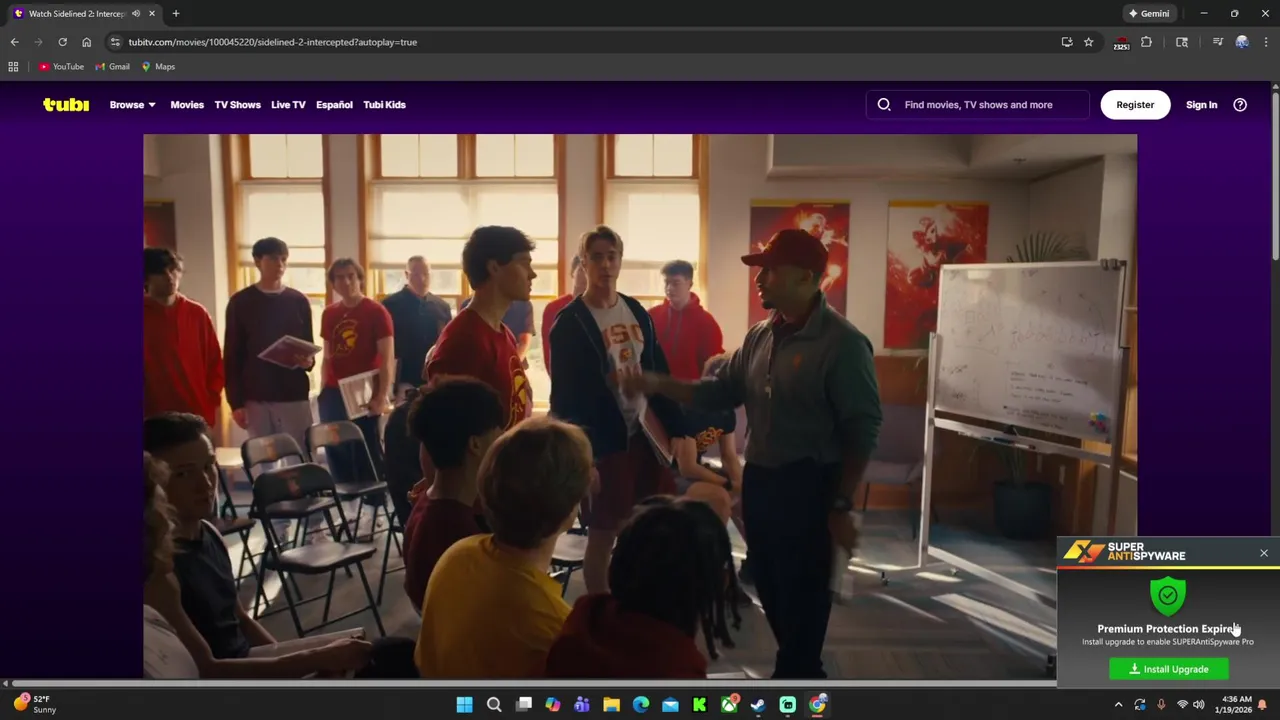Open Chrome three-dot menu
1280x720 pixels.
point(1266,42)
